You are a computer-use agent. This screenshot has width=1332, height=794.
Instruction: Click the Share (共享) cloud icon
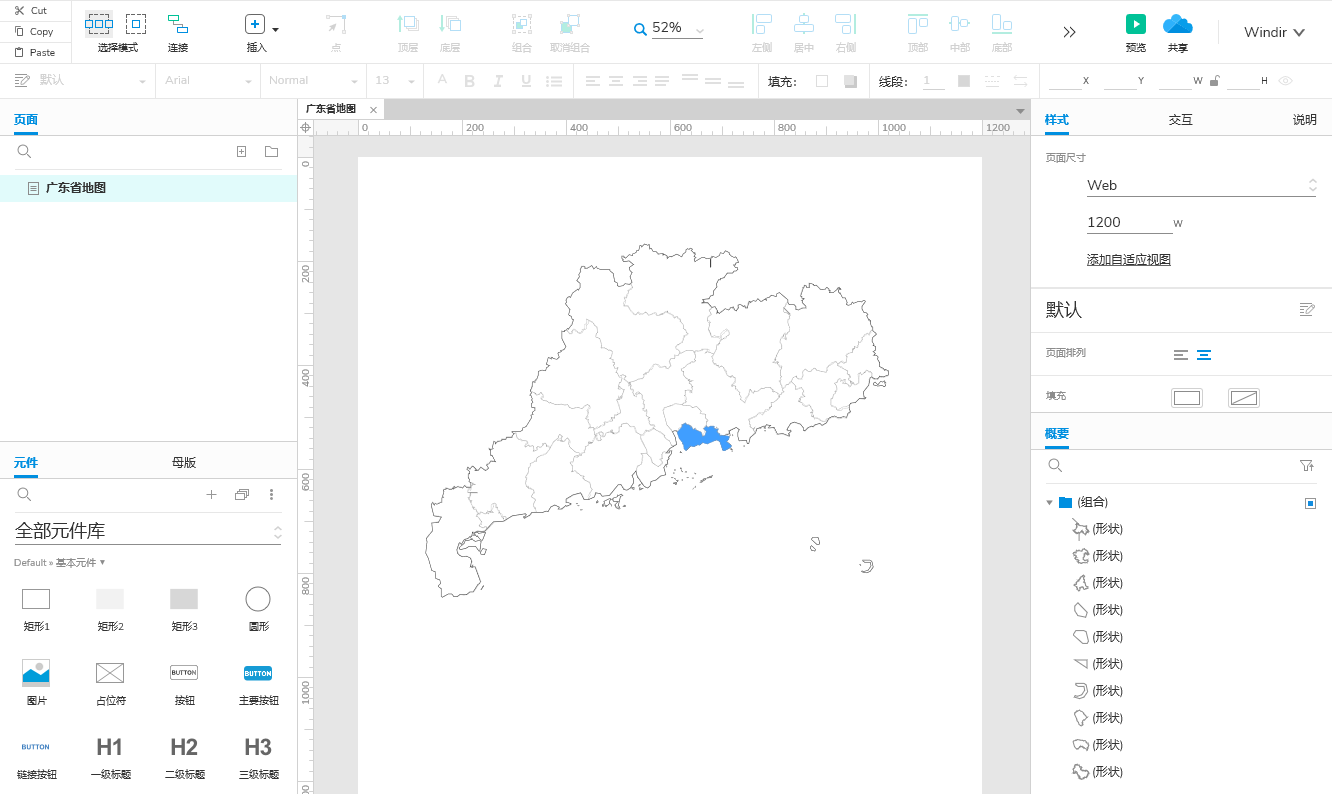point(1178,24)
